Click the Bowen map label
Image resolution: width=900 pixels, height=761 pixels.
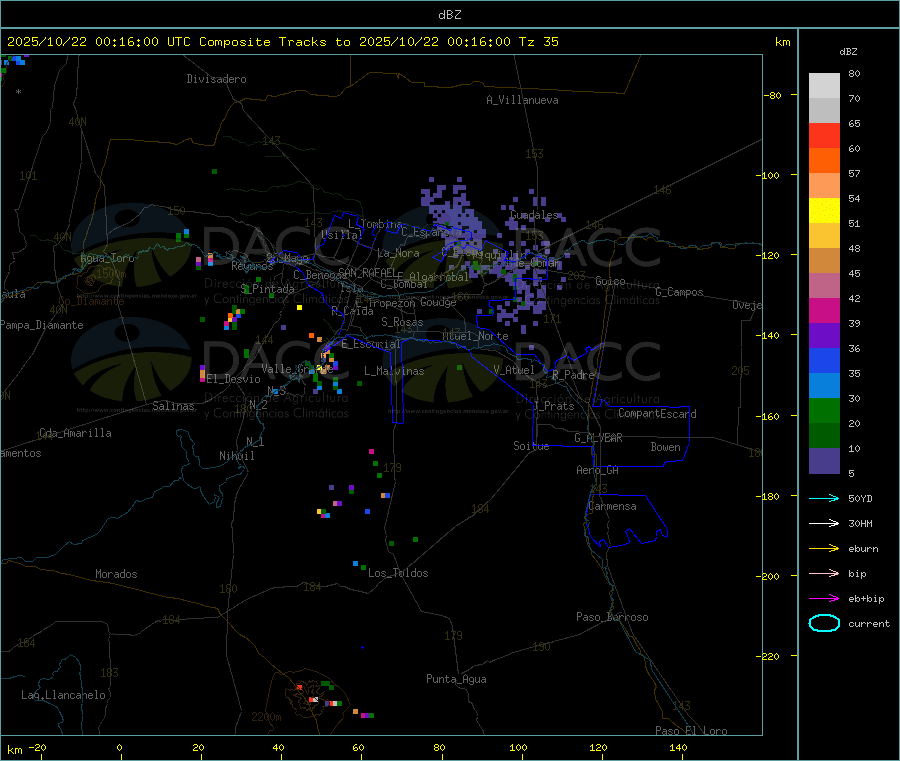click(x=665, y=447)
